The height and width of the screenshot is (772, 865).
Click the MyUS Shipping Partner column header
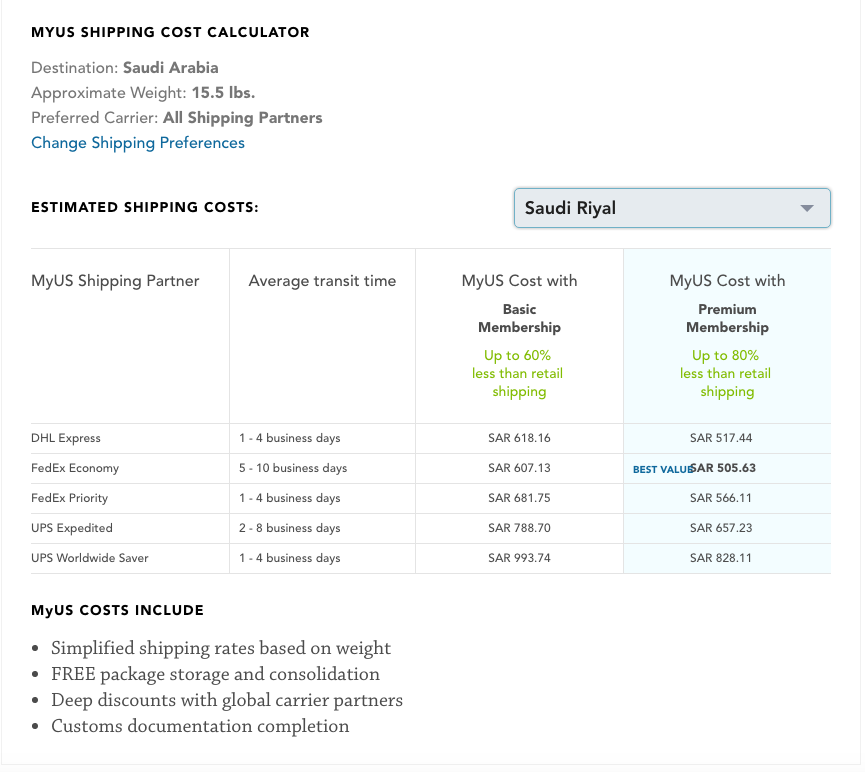coord(115,281)
